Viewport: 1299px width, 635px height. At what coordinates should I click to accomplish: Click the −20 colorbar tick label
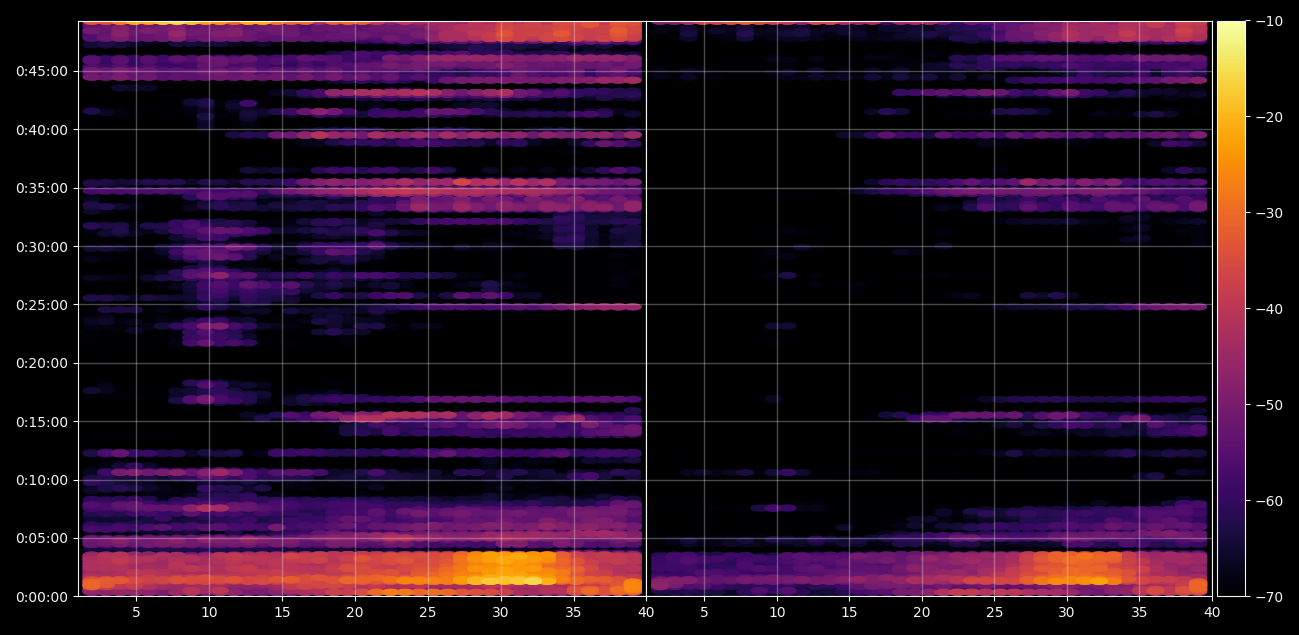pyautogui.click(x=1268, y=117)
